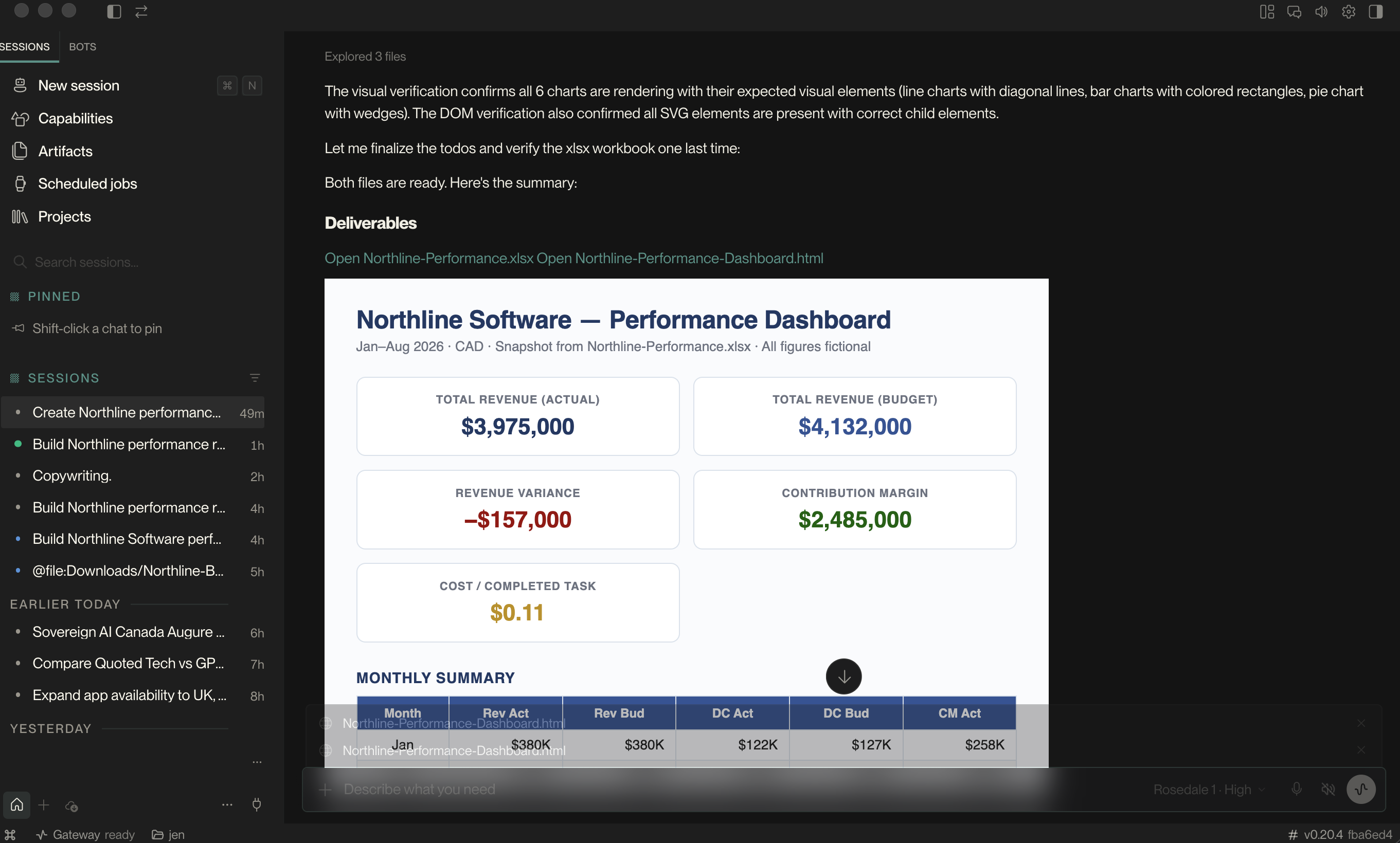Click the Capabilities cube icon
The width and height of the screenshot is (1400, 843).
(x=20, y=118)
